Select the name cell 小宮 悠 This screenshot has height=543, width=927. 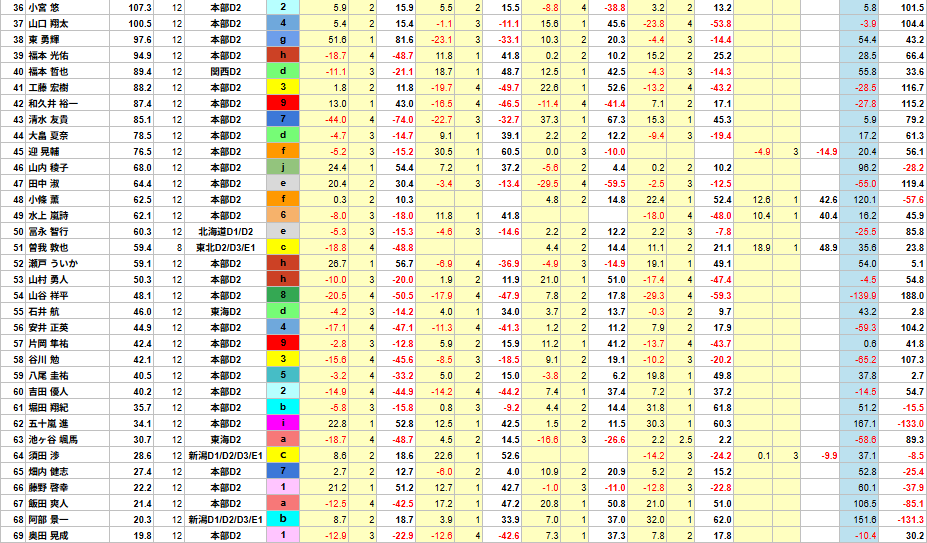[x=68, y=8]
